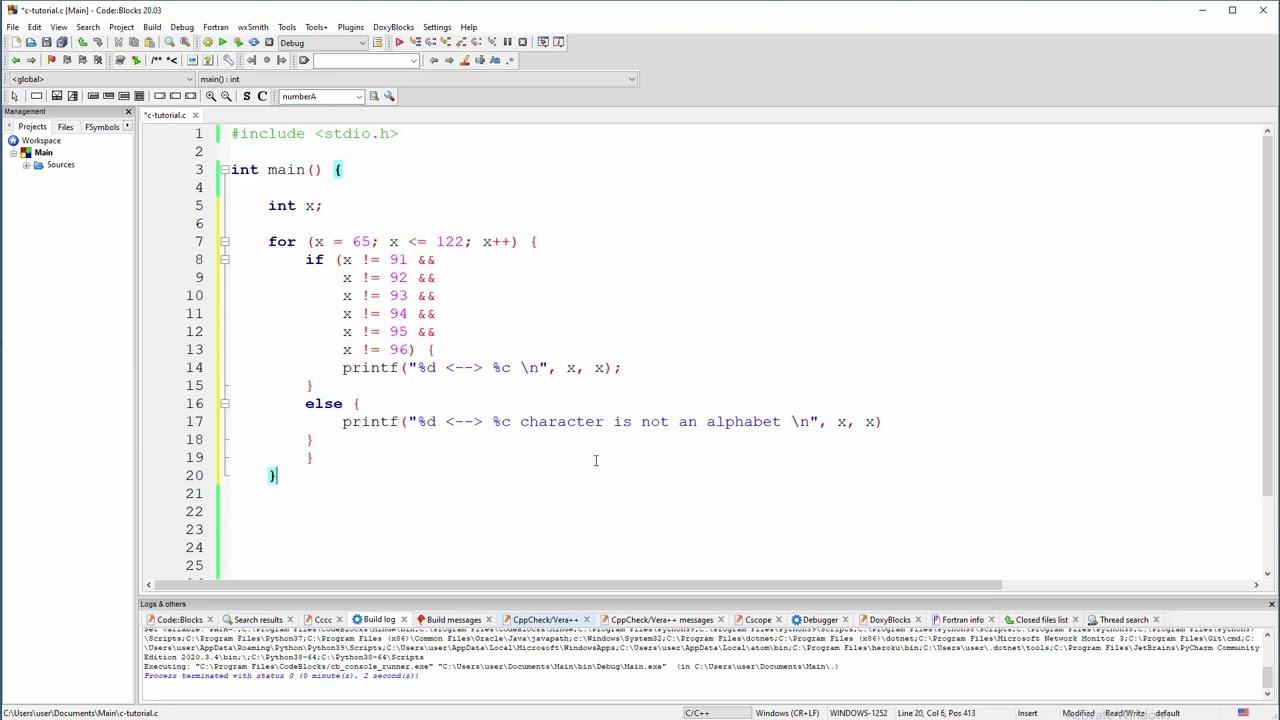Expand the Sources tree node
Viewport: 1280px width, 720px height.
click(x=26, y=165)
